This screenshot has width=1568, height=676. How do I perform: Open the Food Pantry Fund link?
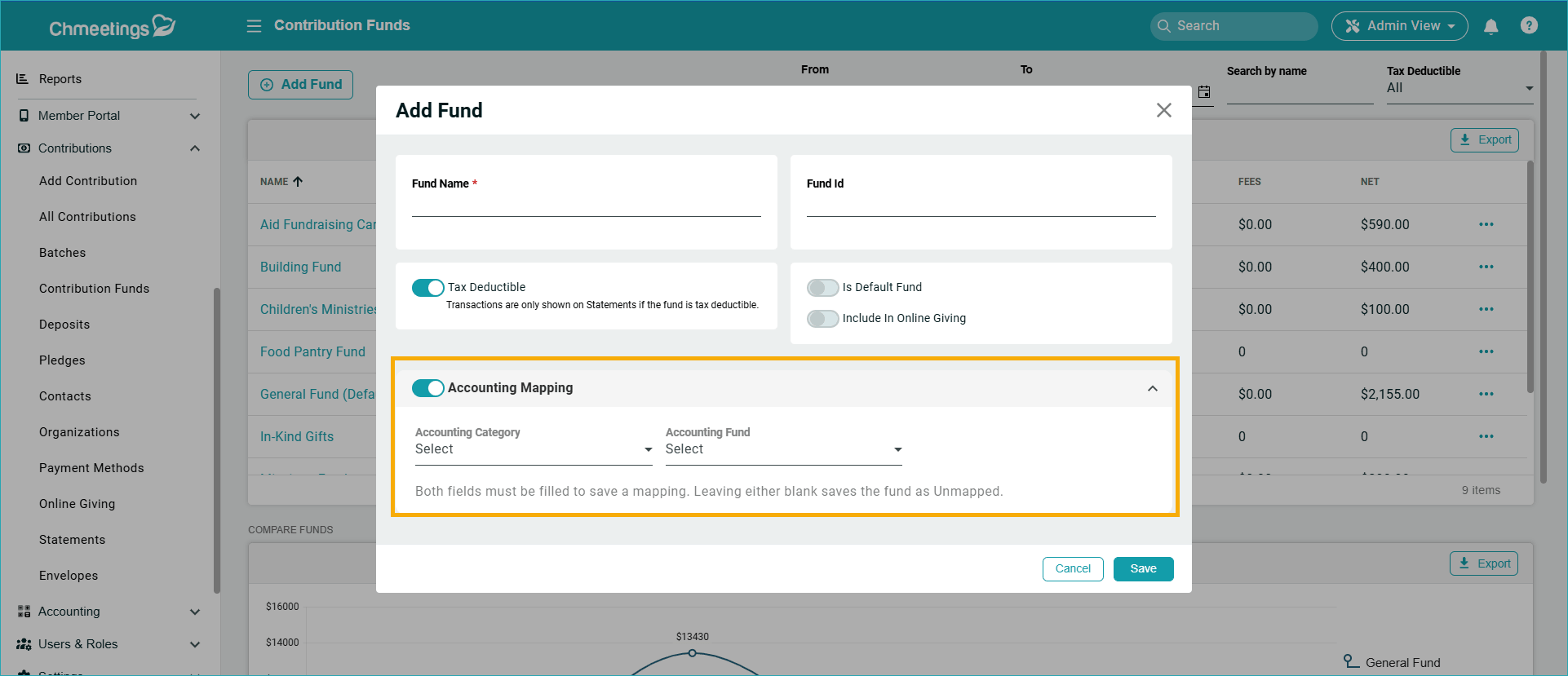tap(312, 351)
